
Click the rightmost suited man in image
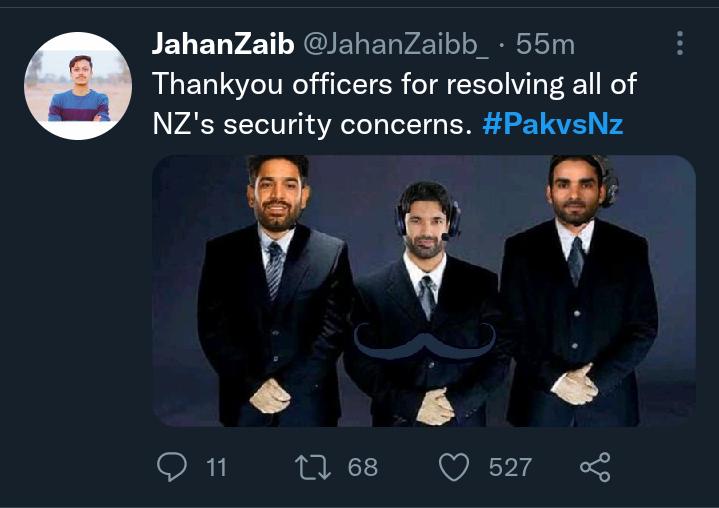pos(577,290)
